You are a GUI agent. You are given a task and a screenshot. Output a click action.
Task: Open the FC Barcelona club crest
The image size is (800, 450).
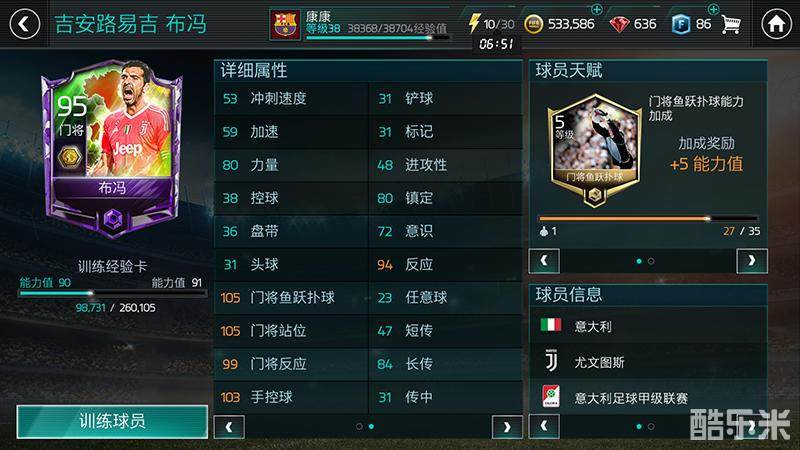[x=285, y=24]
